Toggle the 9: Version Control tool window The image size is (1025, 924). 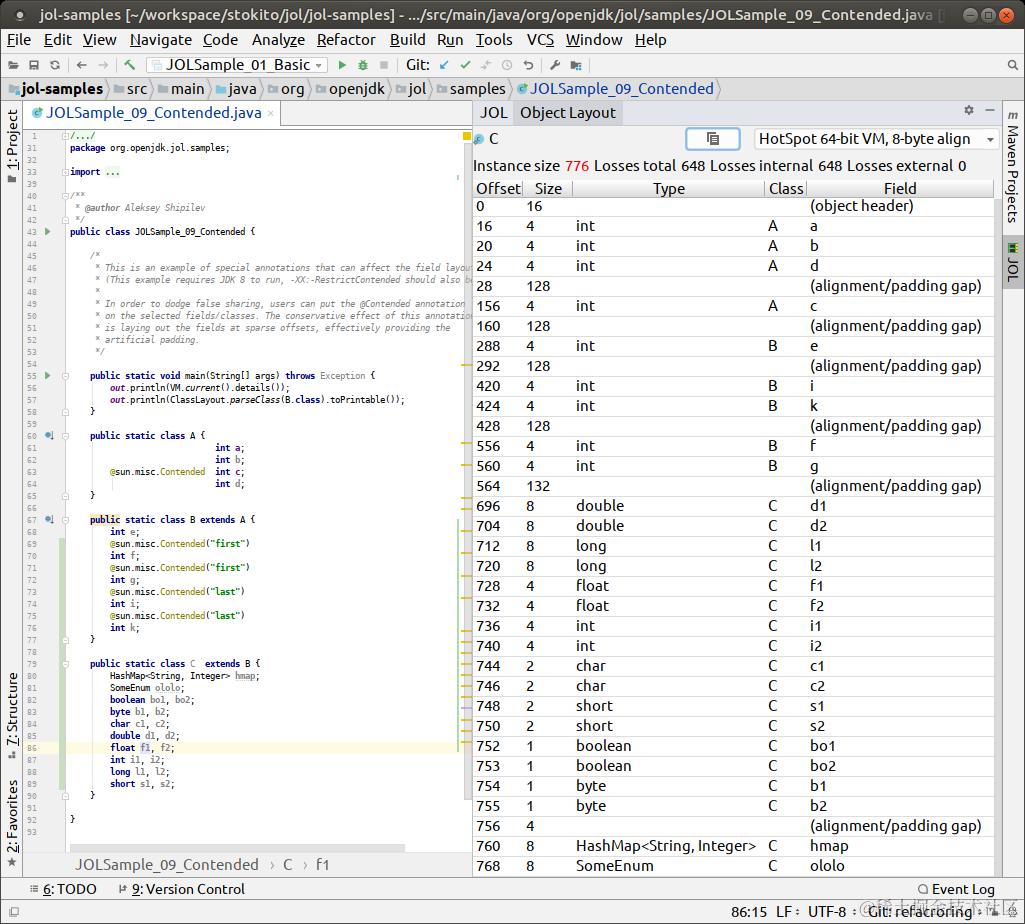pos(181,889)
